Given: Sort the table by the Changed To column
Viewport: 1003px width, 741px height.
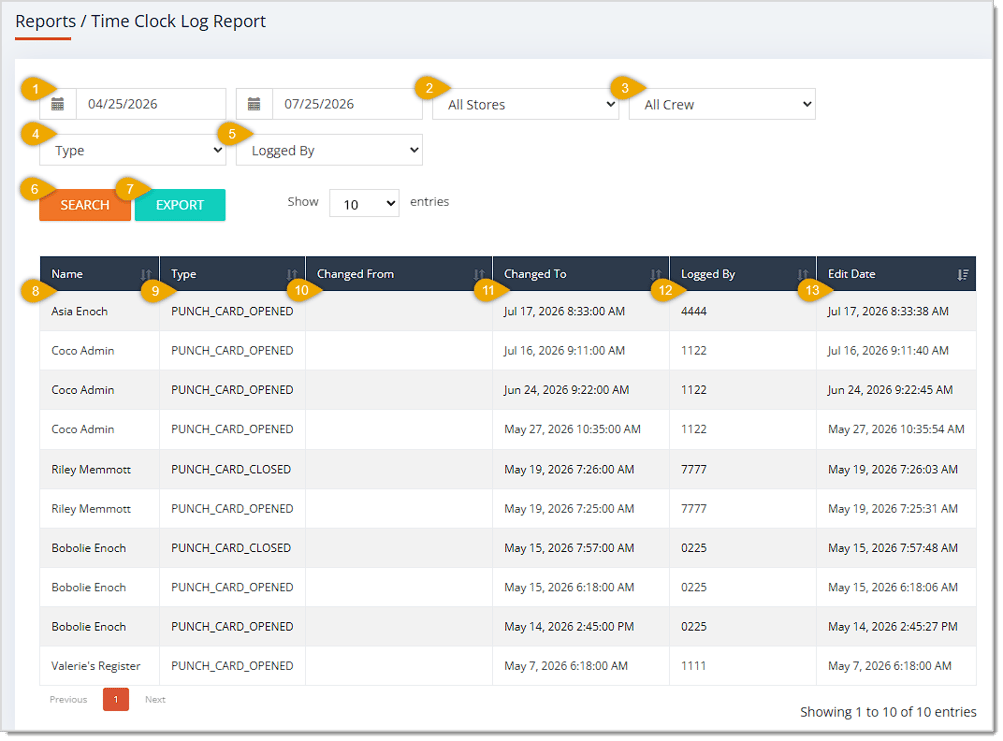Looking at the screenshot, I should [581, 275].
